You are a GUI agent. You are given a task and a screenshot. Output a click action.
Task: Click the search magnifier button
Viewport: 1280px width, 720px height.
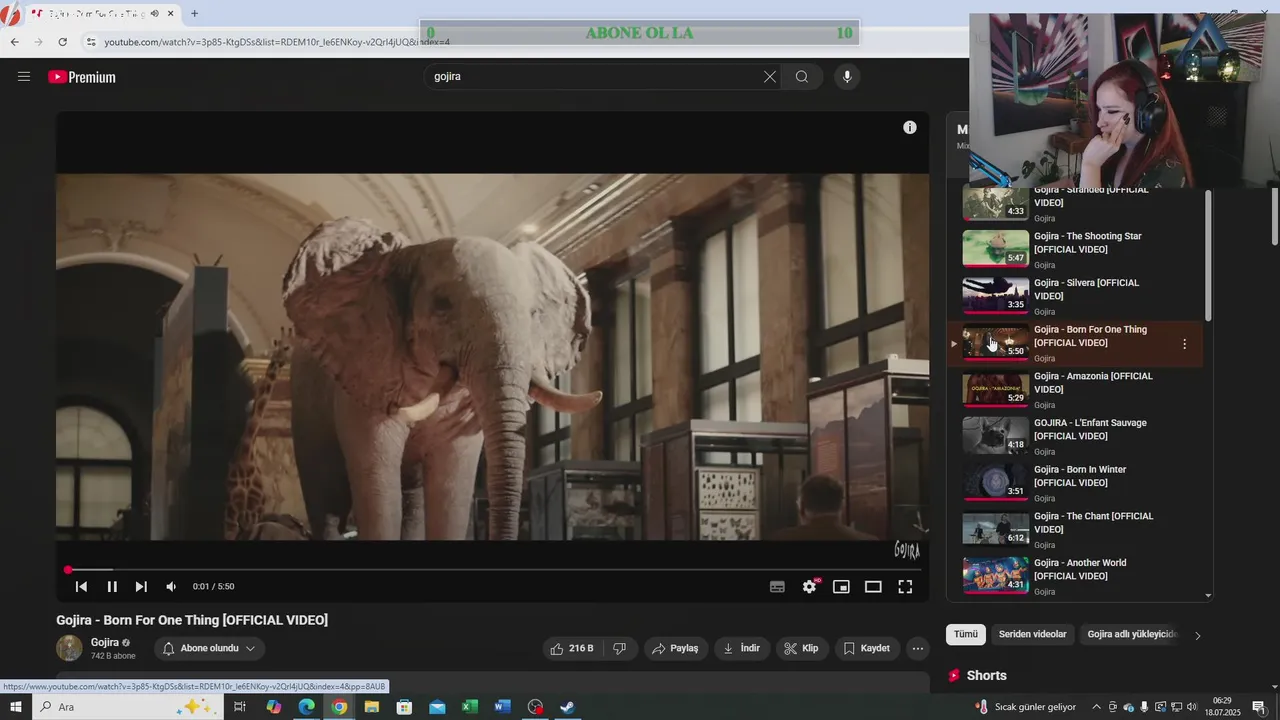pyautogui.click(x=802, y=77)
